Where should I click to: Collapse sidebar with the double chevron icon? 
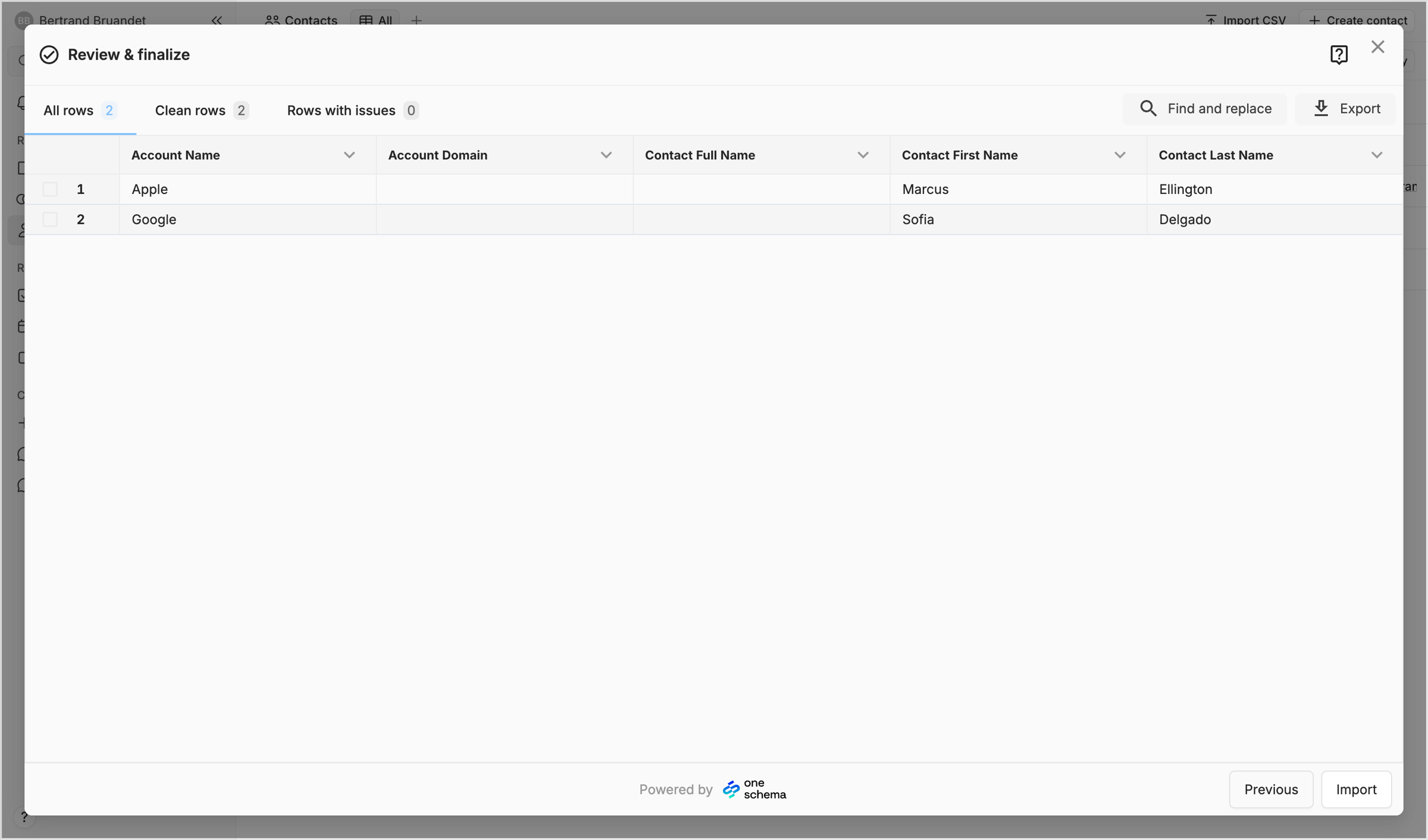[217, 20]
